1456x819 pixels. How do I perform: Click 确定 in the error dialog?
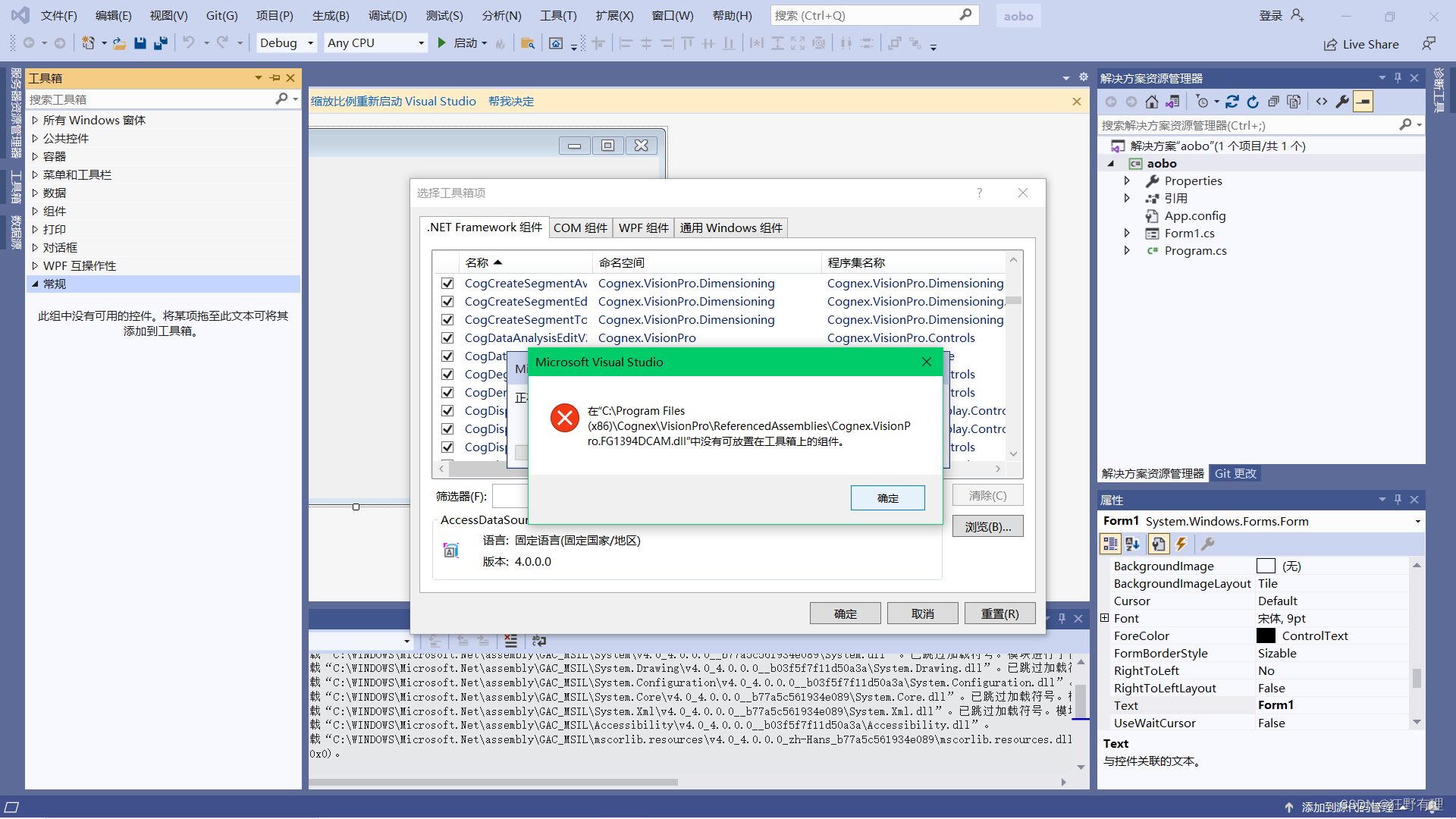[x=887, y=497]
